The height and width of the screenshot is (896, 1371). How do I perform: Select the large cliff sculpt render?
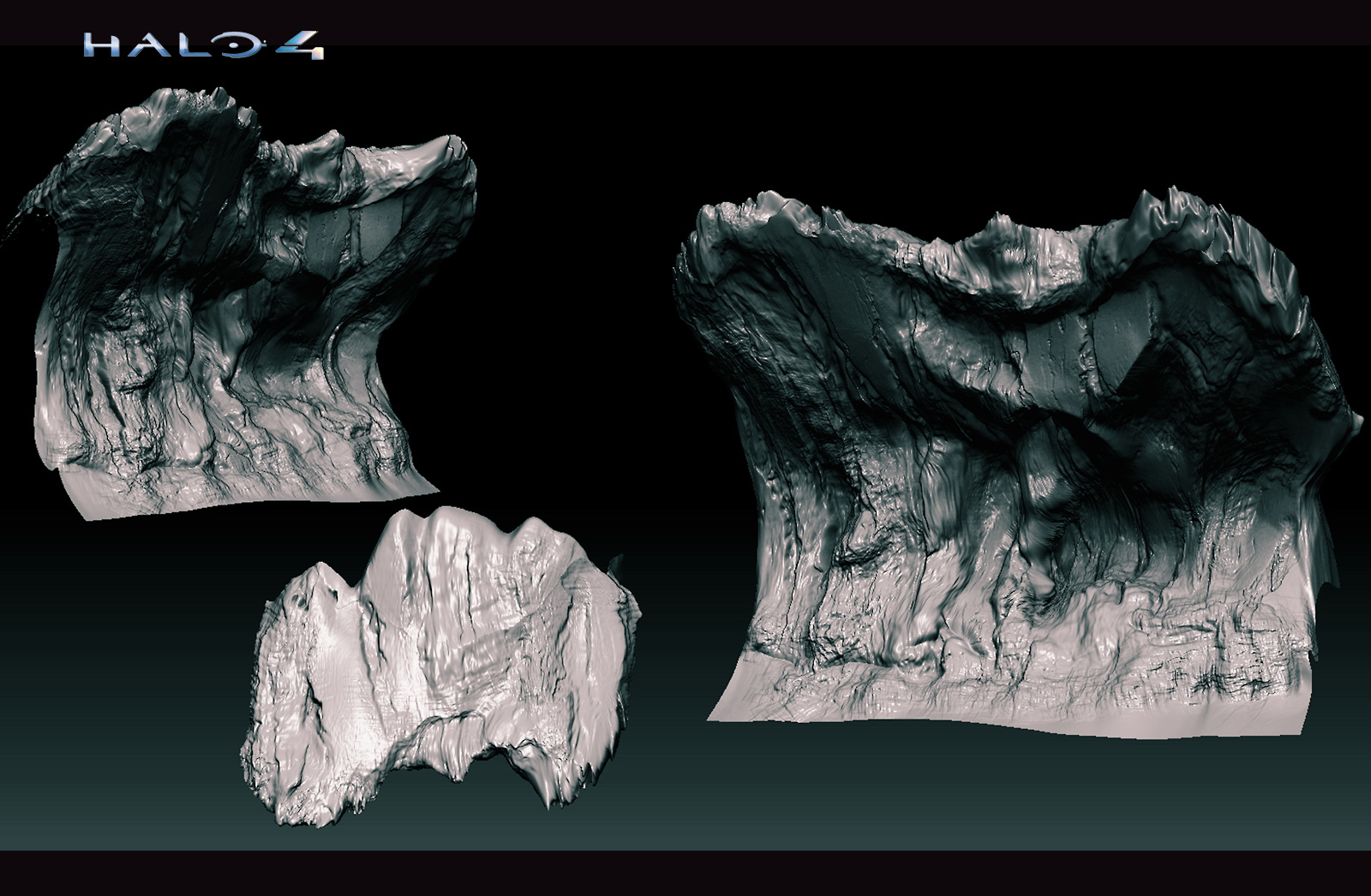(x=1017, y=461)
